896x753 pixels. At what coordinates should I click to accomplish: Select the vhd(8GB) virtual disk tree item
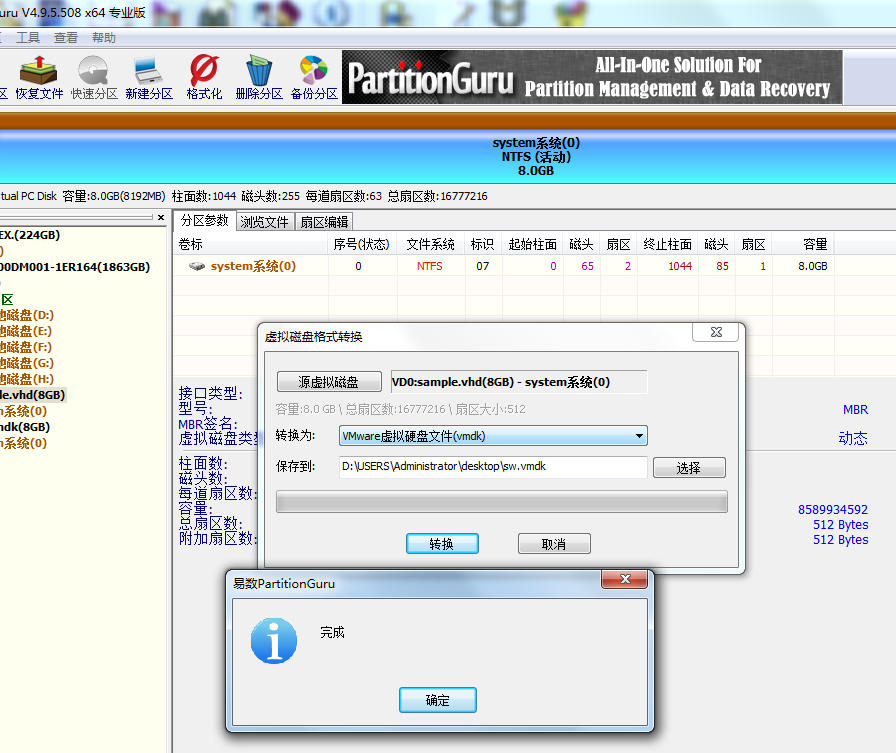[33, 395]
